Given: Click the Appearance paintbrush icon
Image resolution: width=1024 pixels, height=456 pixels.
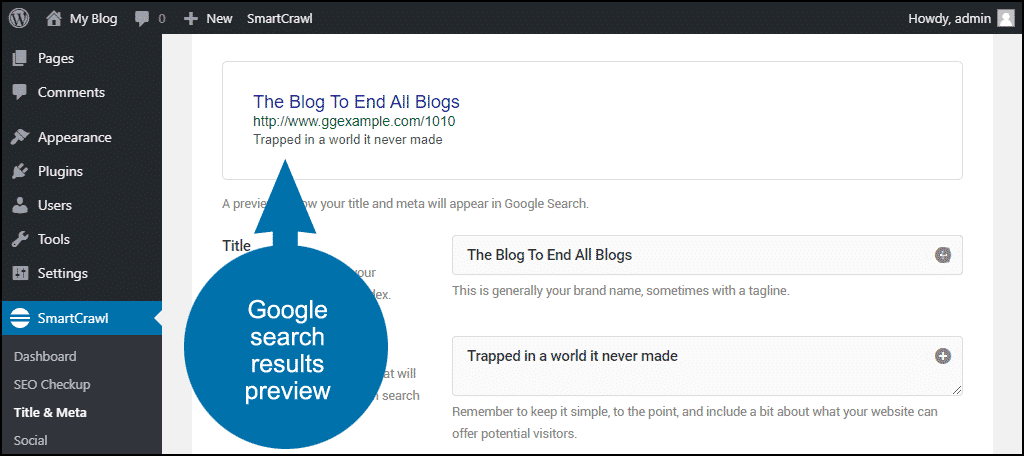Looking at the screenshot, I should pyautogui.click(x=20, y=137).
